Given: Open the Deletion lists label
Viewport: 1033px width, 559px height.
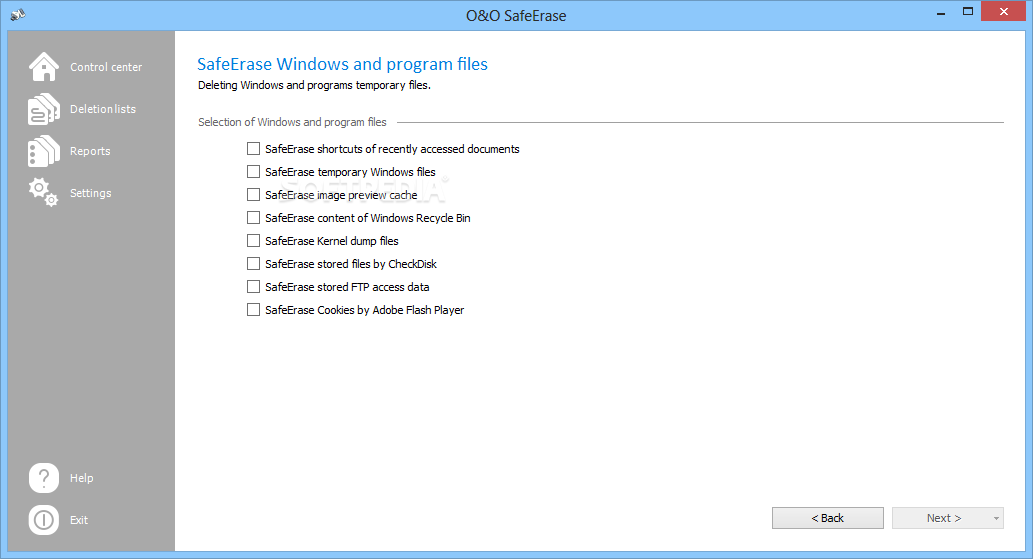Looking at the screenshot, I should tap(103, 109).
